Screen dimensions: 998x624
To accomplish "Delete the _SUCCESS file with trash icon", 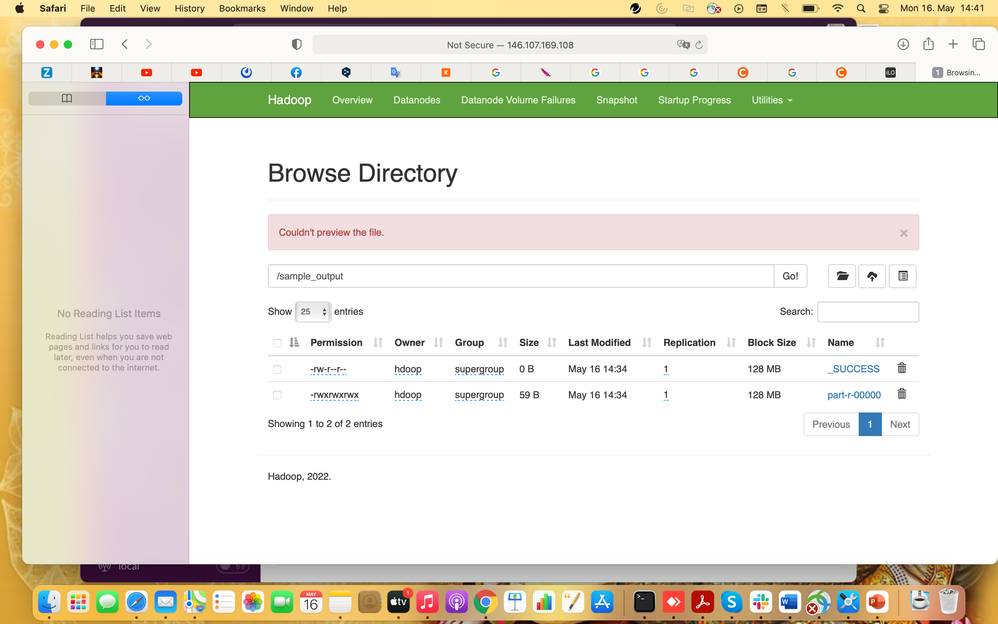I will pyautogui.click(x=901, y=368).
